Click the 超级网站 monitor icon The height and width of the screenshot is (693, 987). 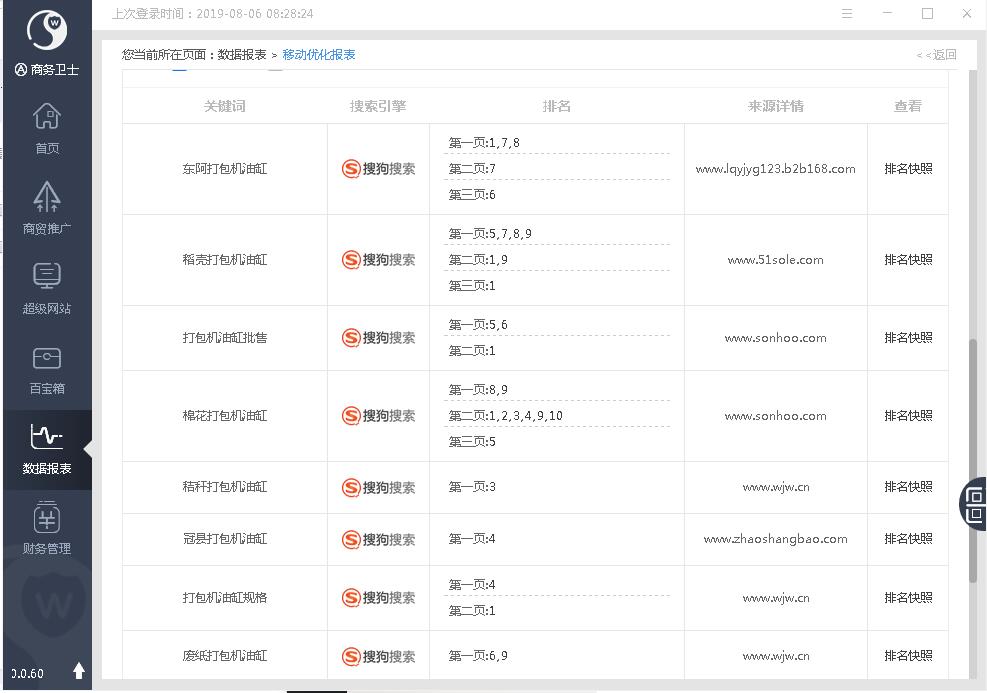click(x=47, y=277)
